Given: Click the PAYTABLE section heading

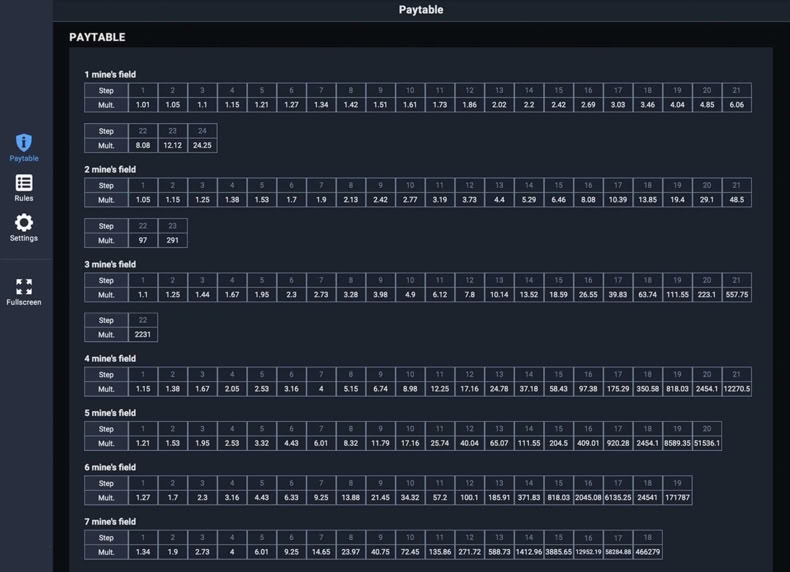Looking at the screenshot, I should (x=97, y=37).
